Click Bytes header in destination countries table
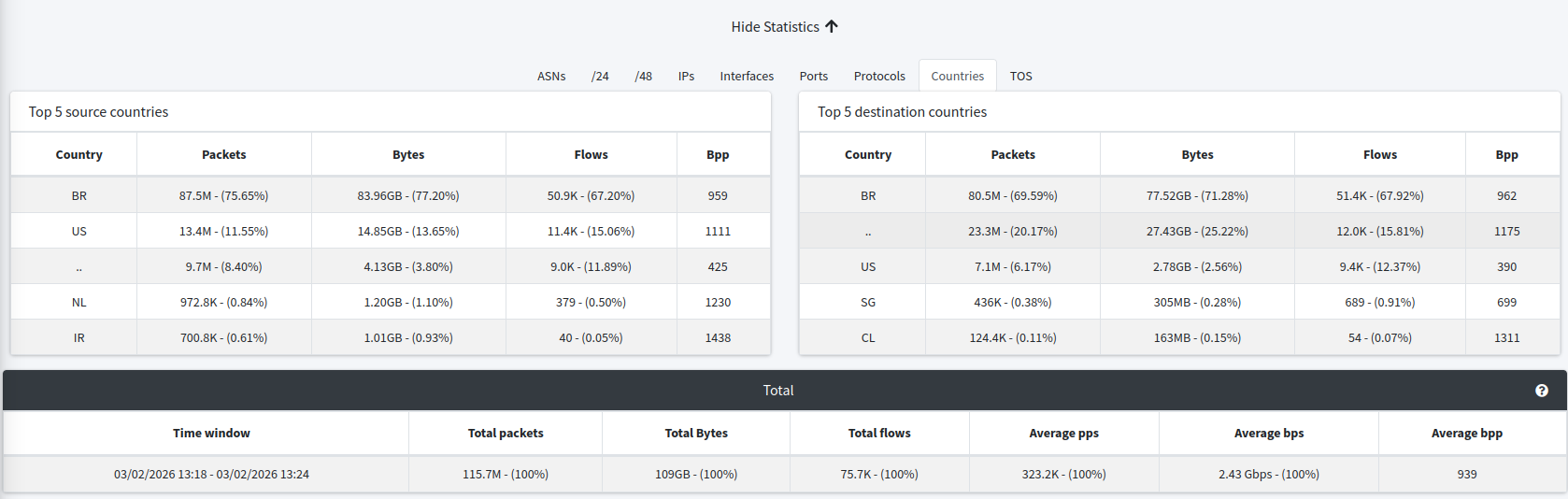This screenshot has width=1568, height=499. coord(1197,154)
